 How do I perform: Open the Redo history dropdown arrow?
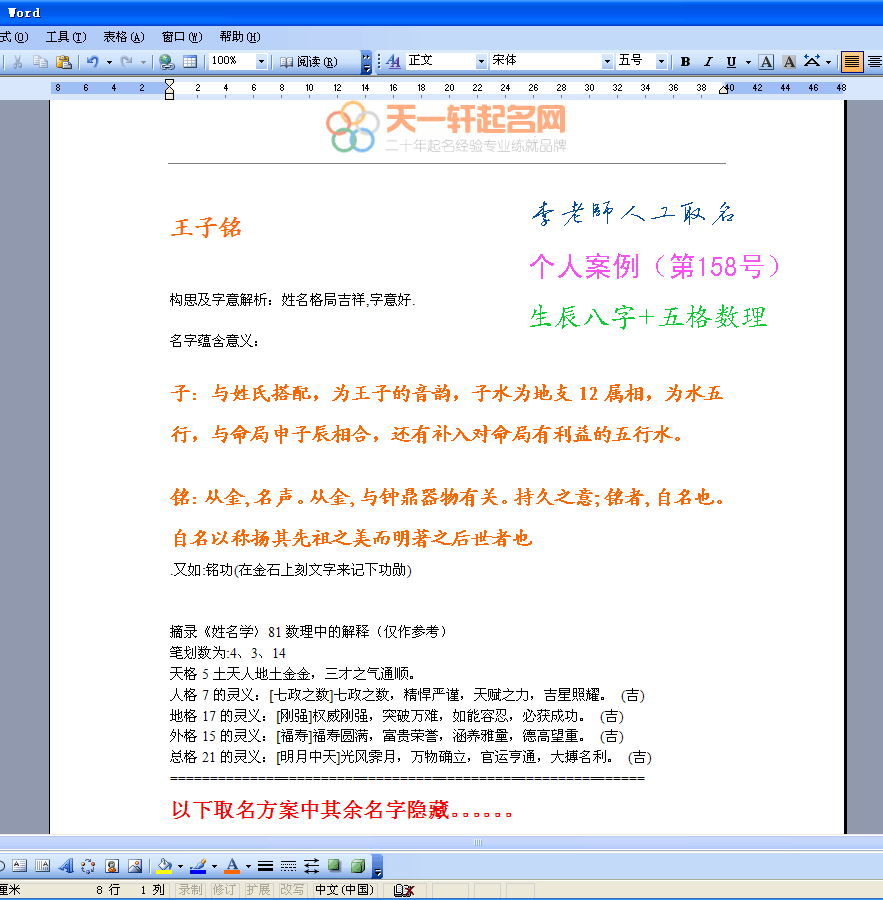point(144,62)
